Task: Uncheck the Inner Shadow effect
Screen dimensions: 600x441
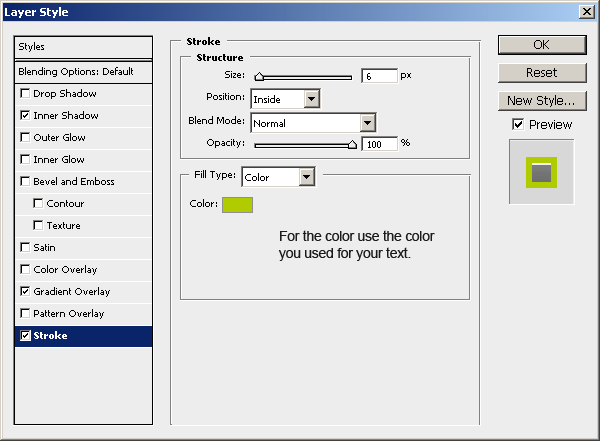Action: coord(25,115)
